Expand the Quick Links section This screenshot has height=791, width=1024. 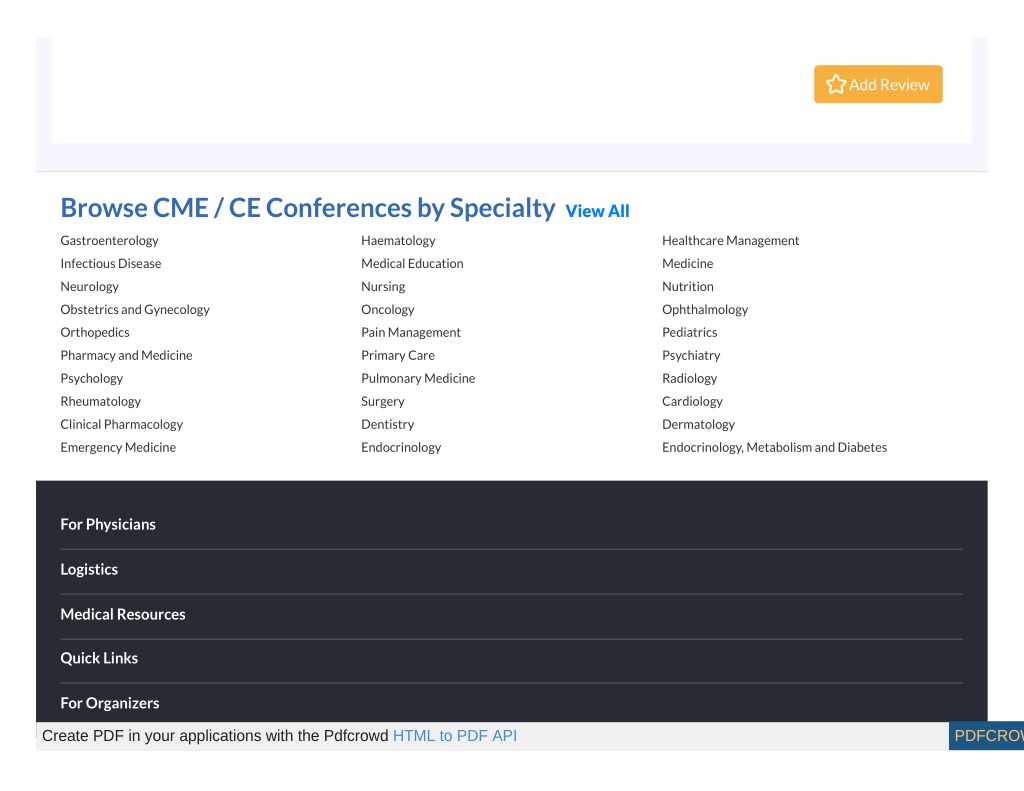pos(511,658)
